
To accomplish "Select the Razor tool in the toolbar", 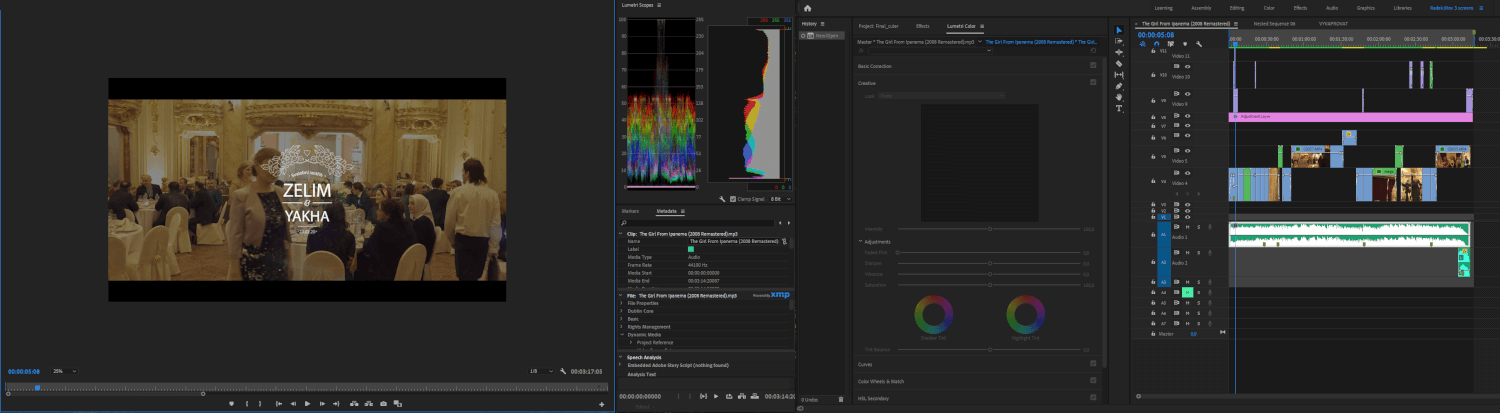I will click(1119, 64).
